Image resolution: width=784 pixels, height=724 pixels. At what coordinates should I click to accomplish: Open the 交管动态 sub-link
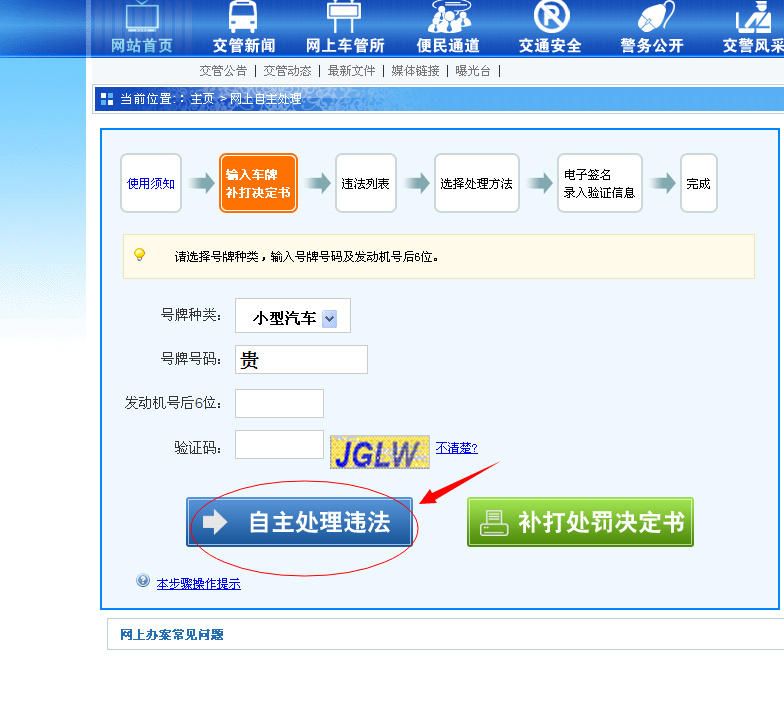tap(287, 71)
